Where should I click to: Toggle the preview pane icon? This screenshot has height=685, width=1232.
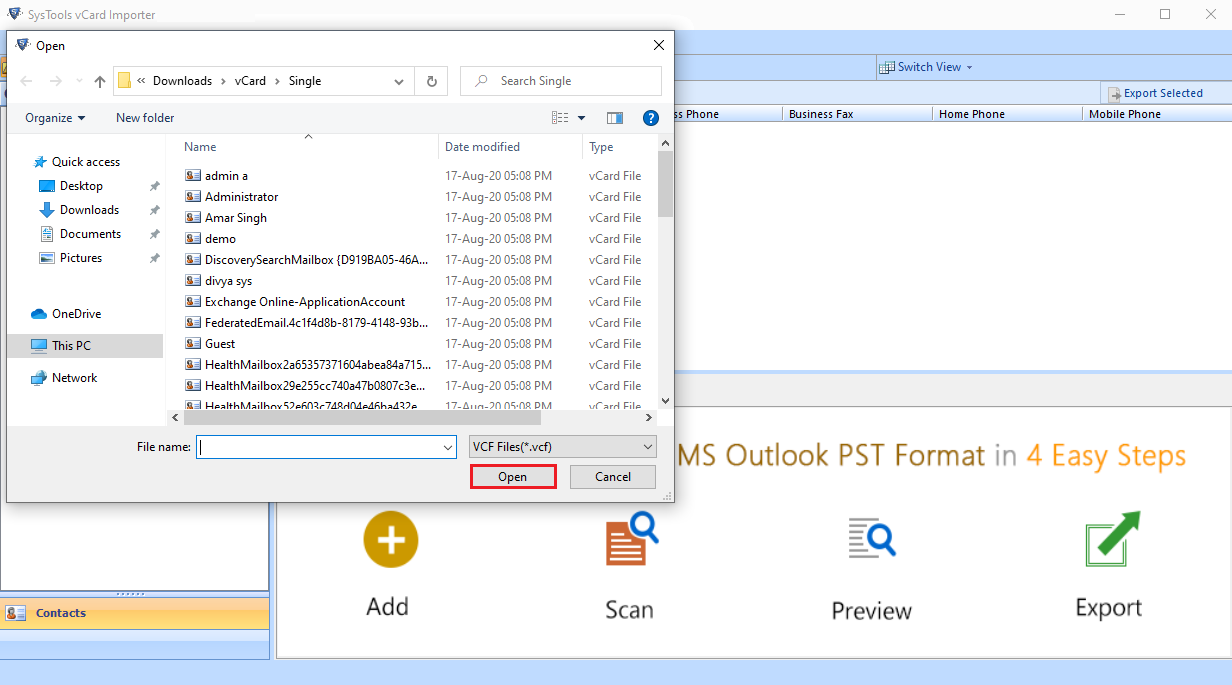(615, 118)
